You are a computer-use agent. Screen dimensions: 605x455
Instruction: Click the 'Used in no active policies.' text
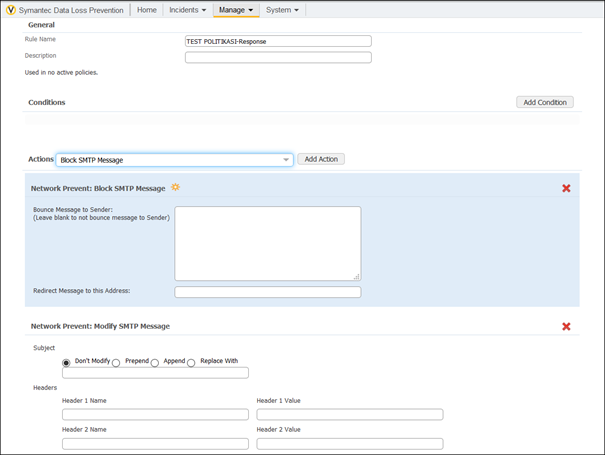click(61, 73)
